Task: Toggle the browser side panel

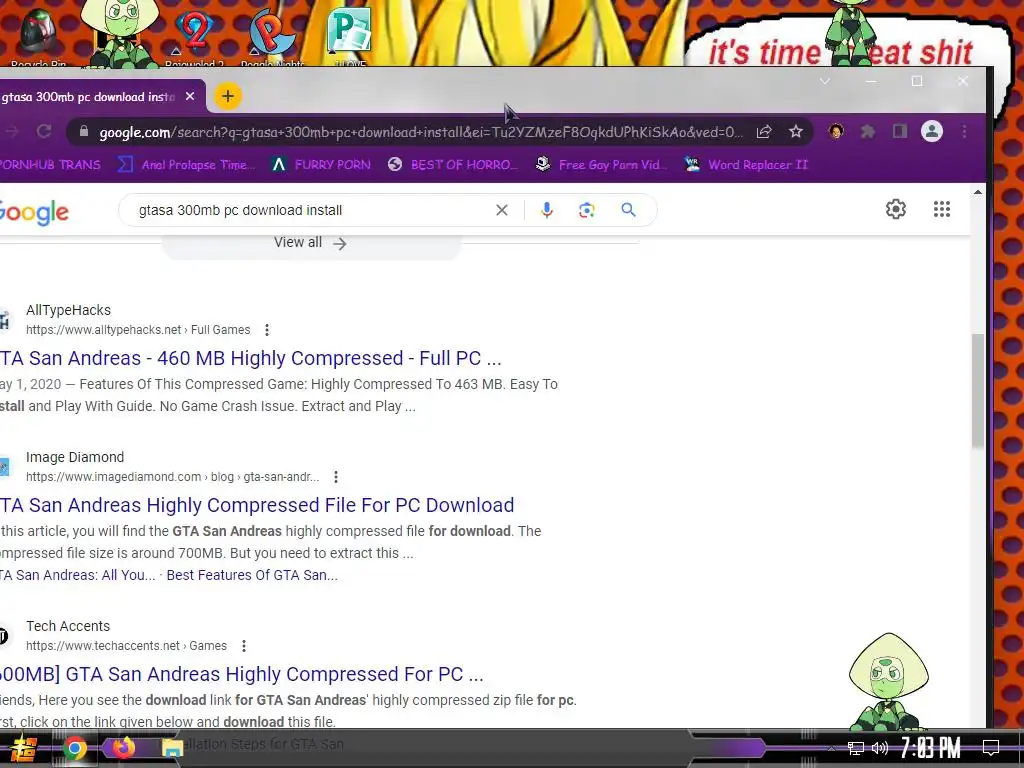Action: coord(900,132)
